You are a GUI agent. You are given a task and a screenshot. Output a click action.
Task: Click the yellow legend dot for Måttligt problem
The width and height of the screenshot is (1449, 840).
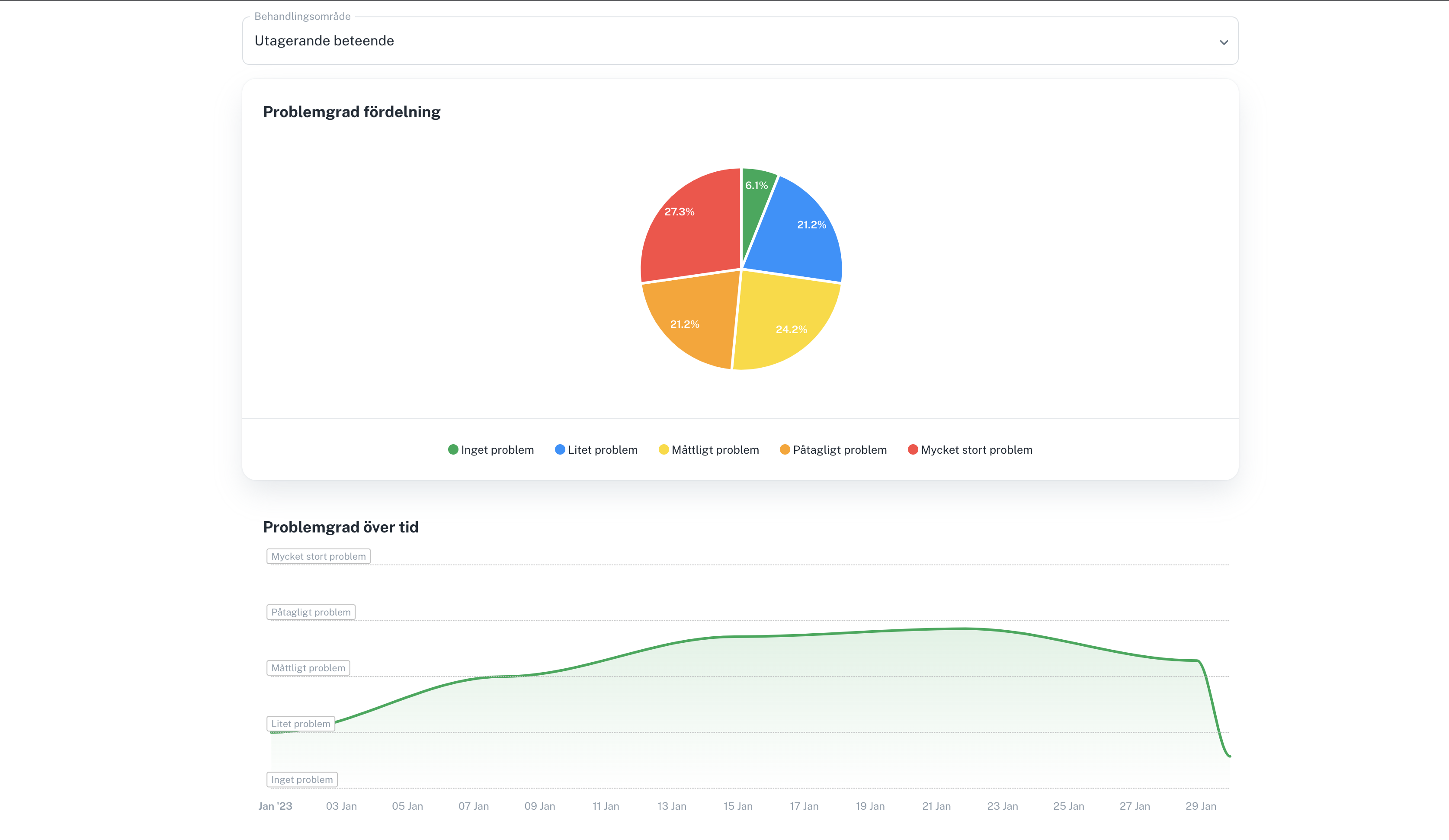point(664,449)
